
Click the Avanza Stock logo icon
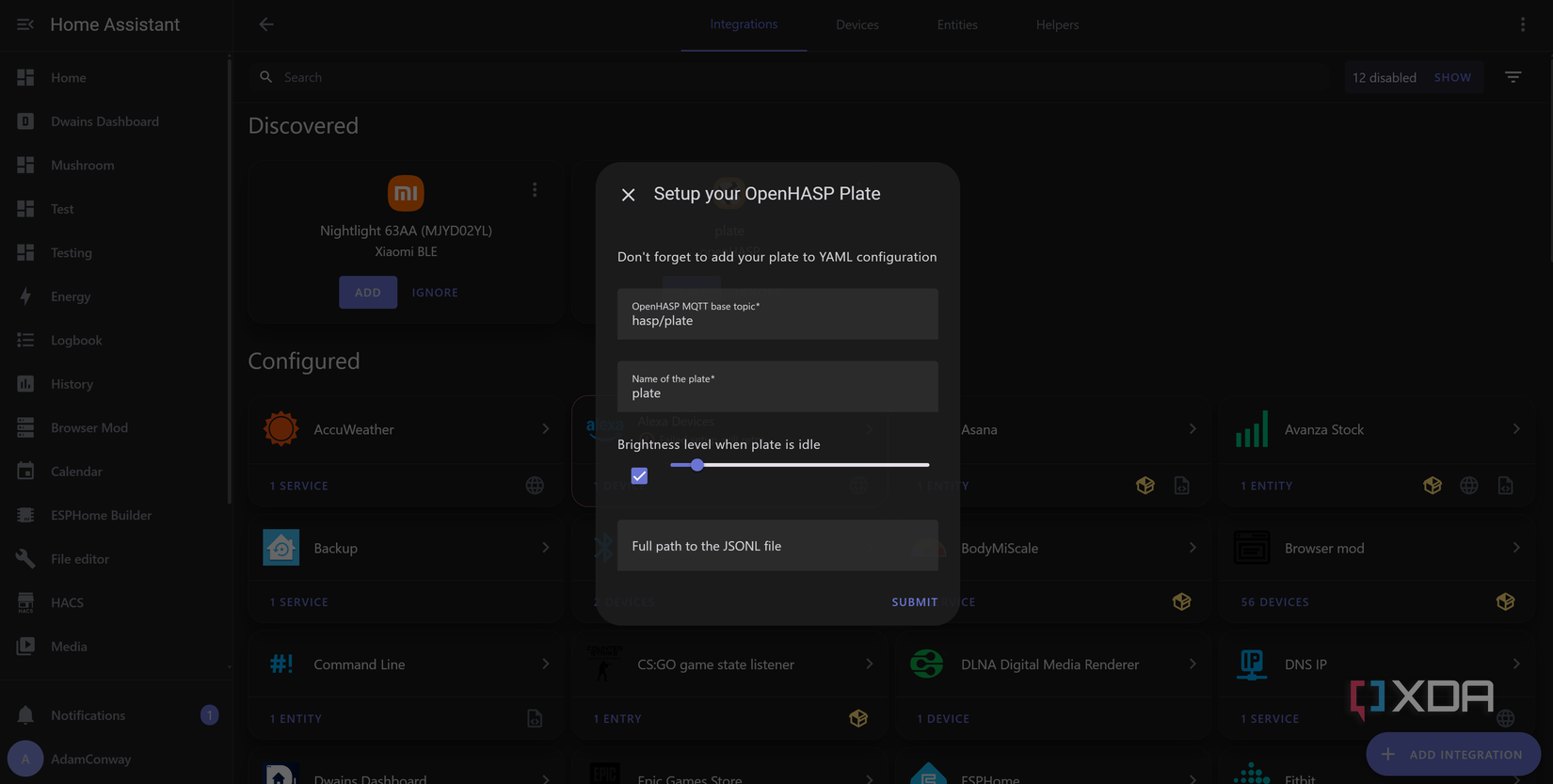click(1252, 429)
